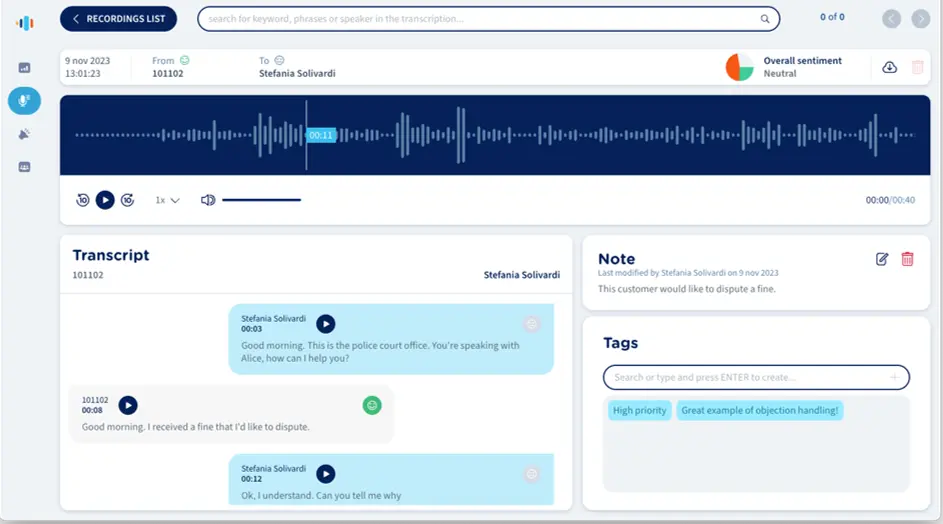Open the recordings microphone icon in sidebar

point(24,100)
